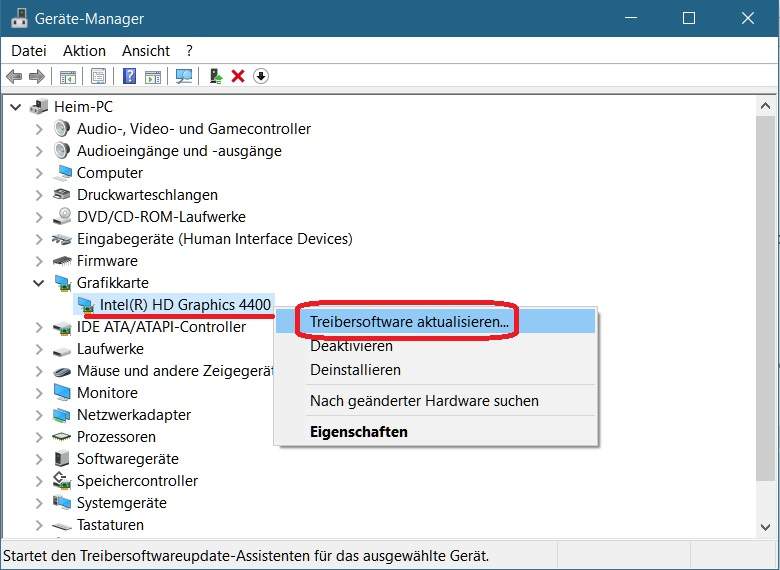
Task: Expand Audio-, Video- und Gamecontroller
Action: coord(39,129)
